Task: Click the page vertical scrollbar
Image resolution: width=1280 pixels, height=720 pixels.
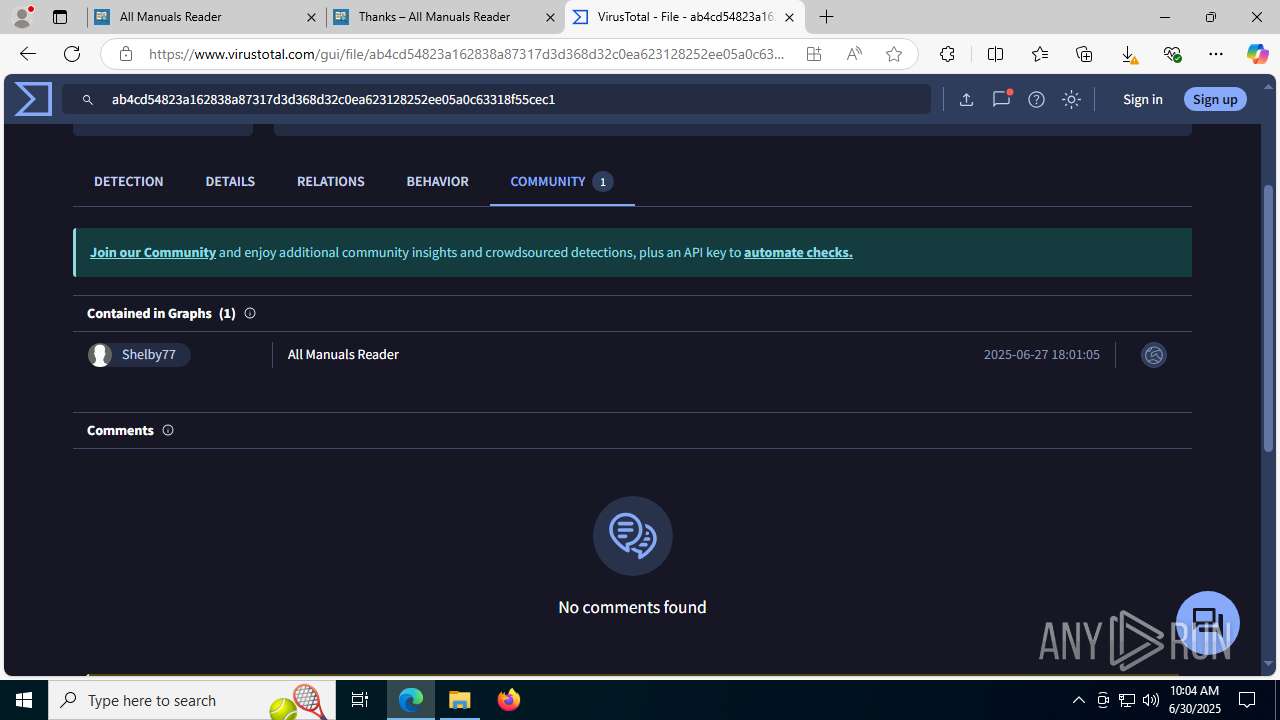Action: pyautogui.click(x=1269, y=318)
